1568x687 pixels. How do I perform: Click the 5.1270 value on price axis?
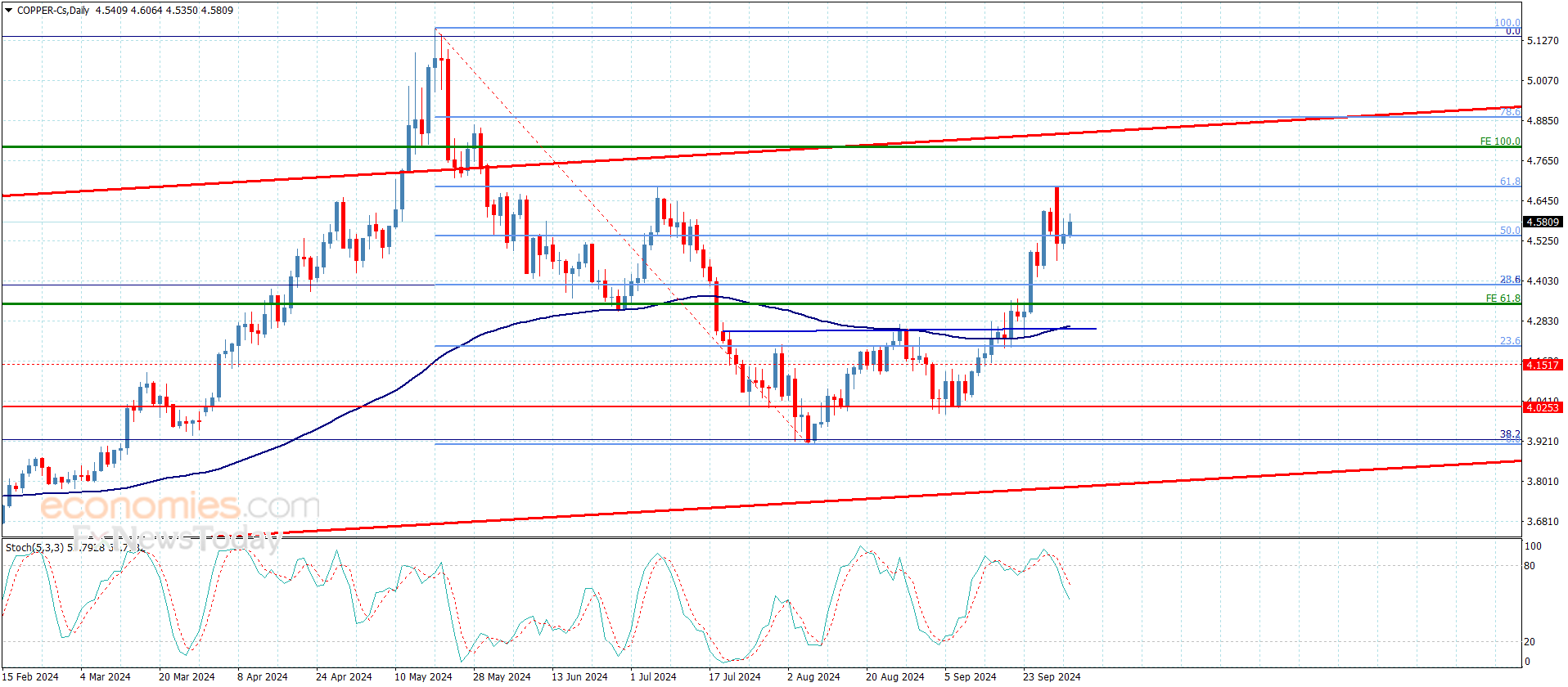tap(1542, 40)
